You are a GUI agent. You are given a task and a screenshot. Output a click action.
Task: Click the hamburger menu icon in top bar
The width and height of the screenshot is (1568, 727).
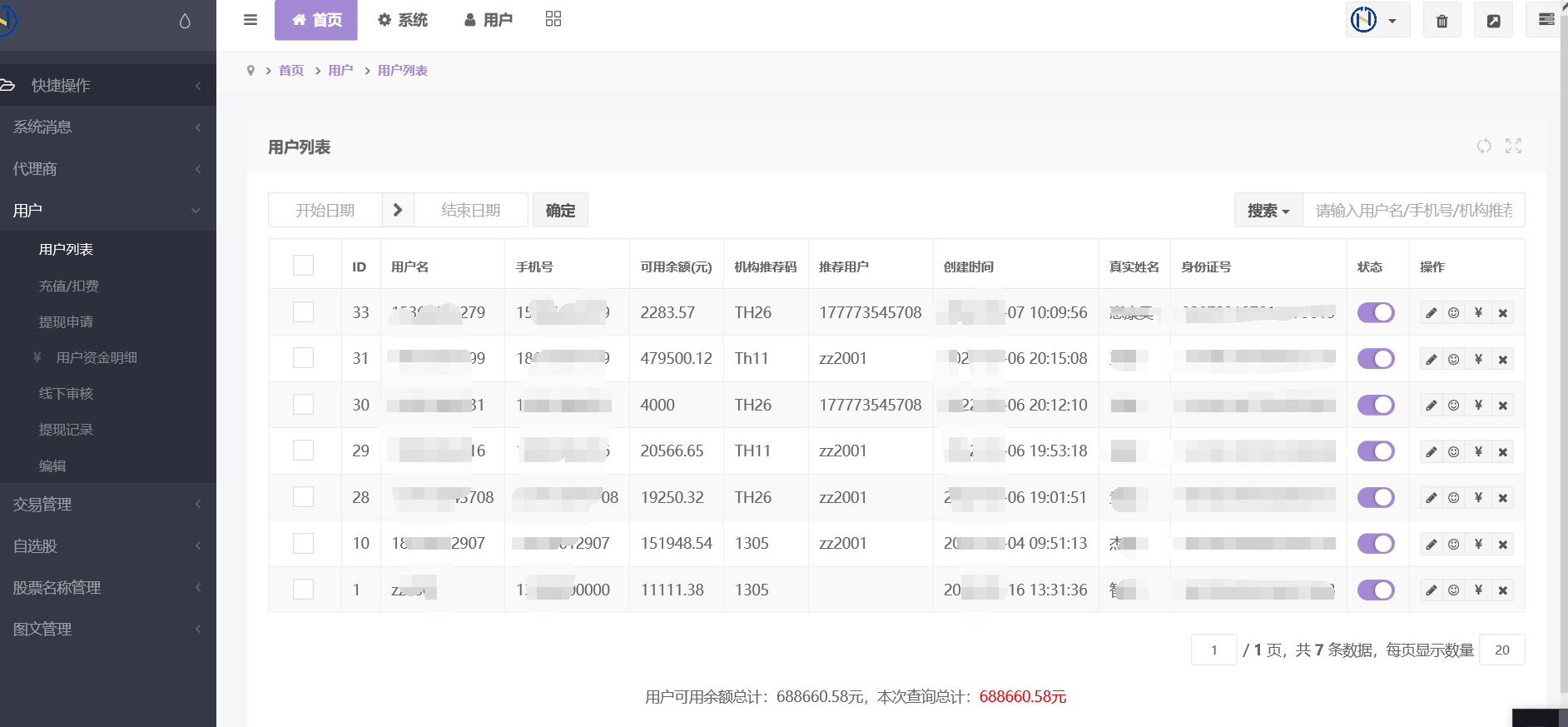pyautogui.click(x=250, y=20)
